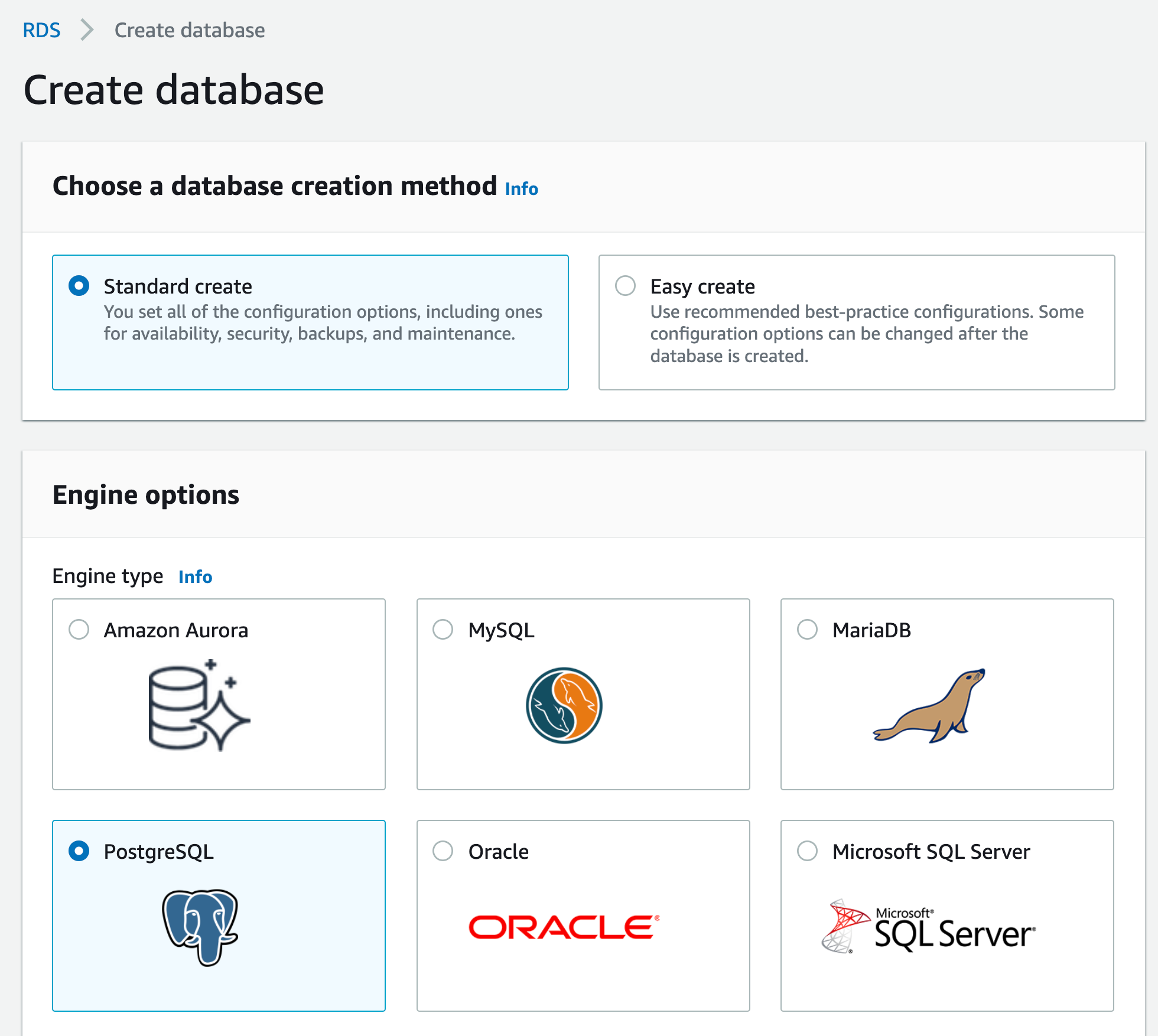Click the MySQL dolphin logo
The image size is (1158, 1036).
click(x=564, y=705)
